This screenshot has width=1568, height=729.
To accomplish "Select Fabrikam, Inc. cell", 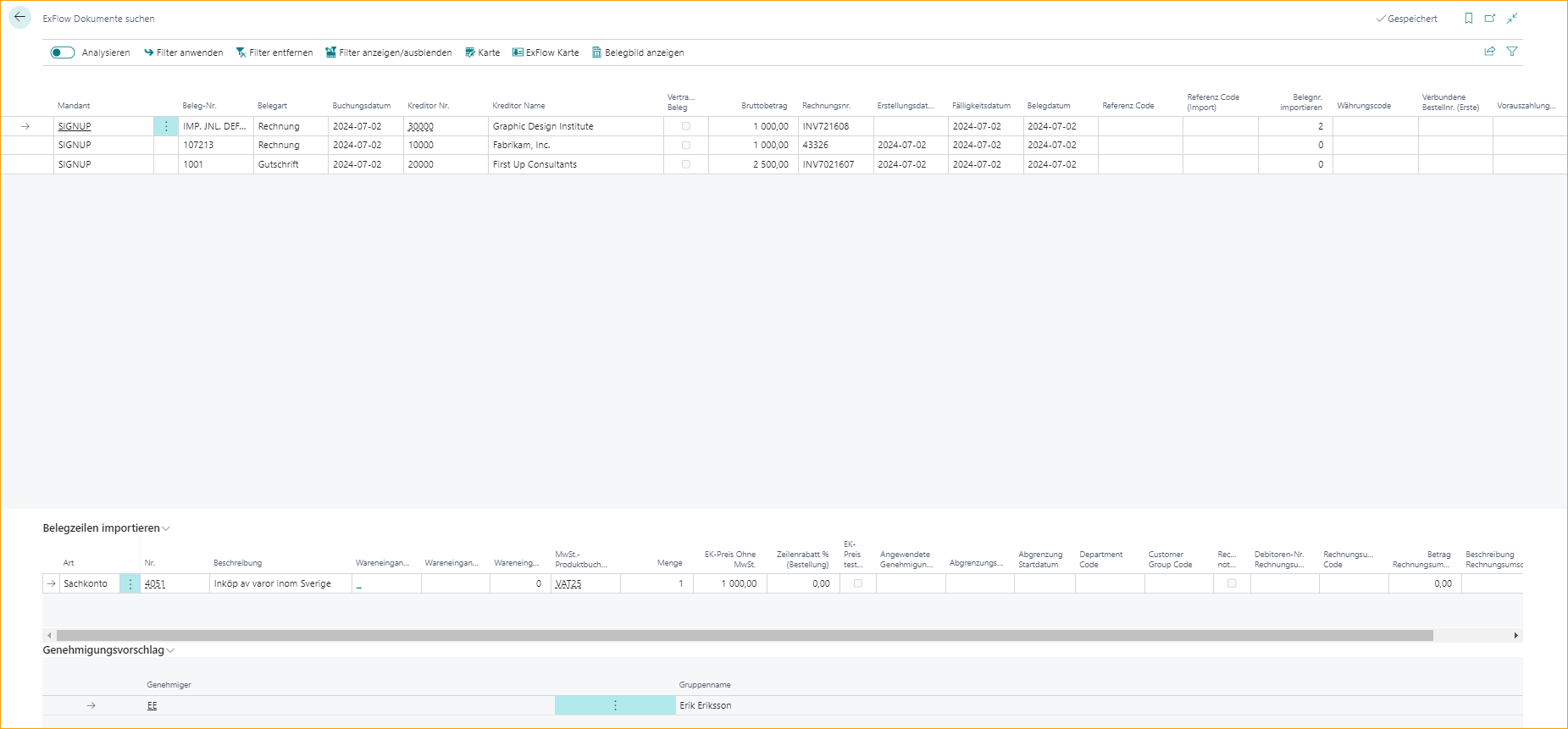I will (576, 145).
